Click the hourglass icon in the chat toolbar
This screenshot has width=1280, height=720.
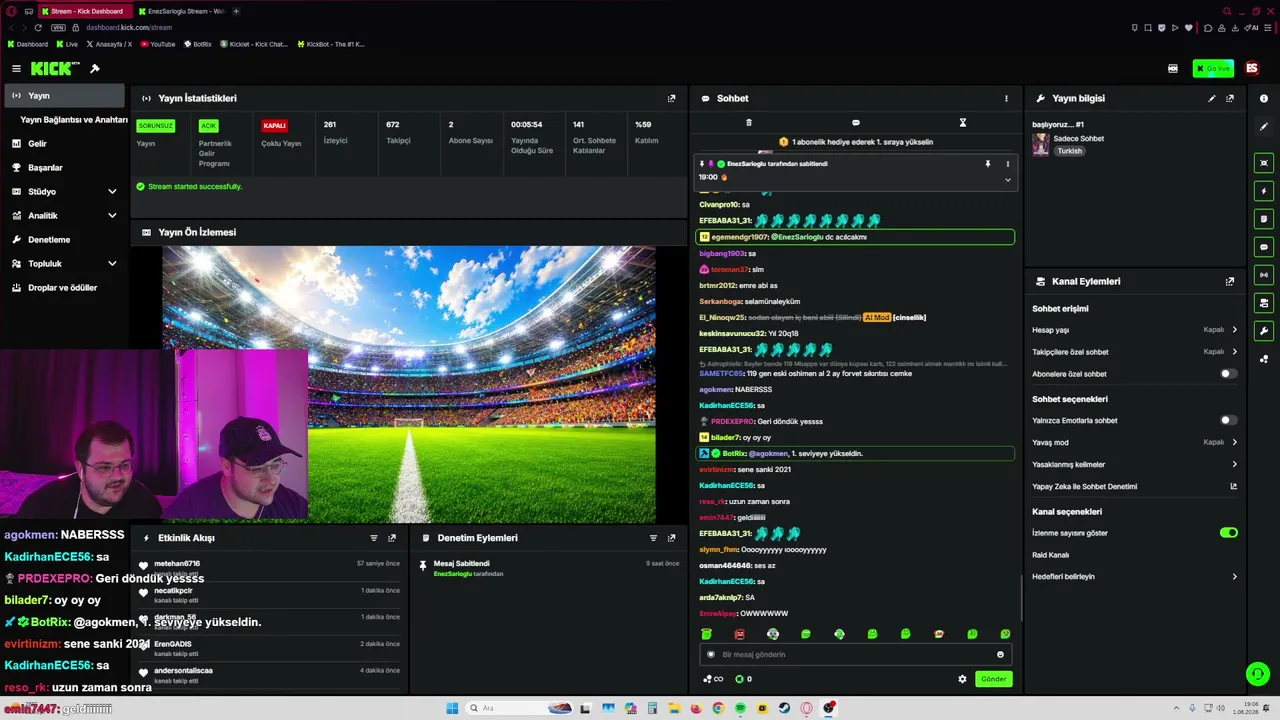coord(962,123)
